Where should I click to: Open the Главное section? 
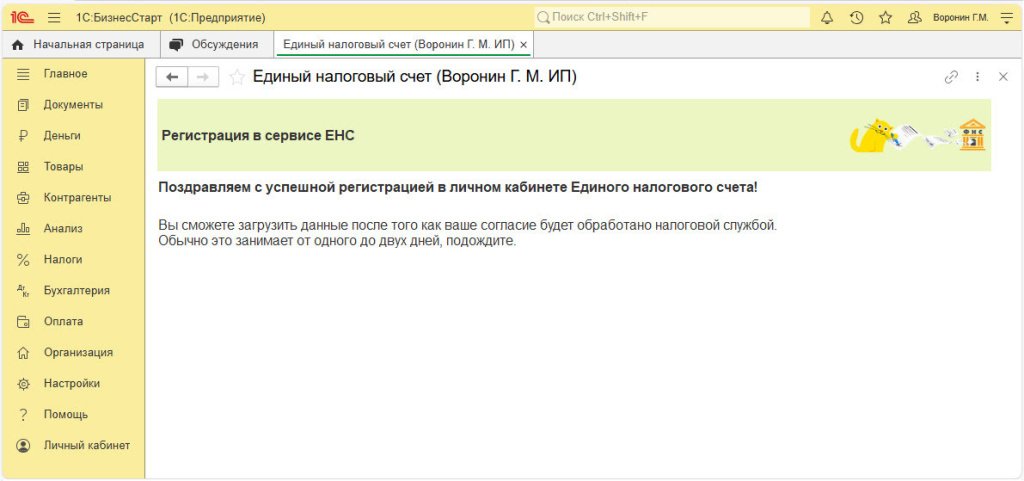(73, 74)
